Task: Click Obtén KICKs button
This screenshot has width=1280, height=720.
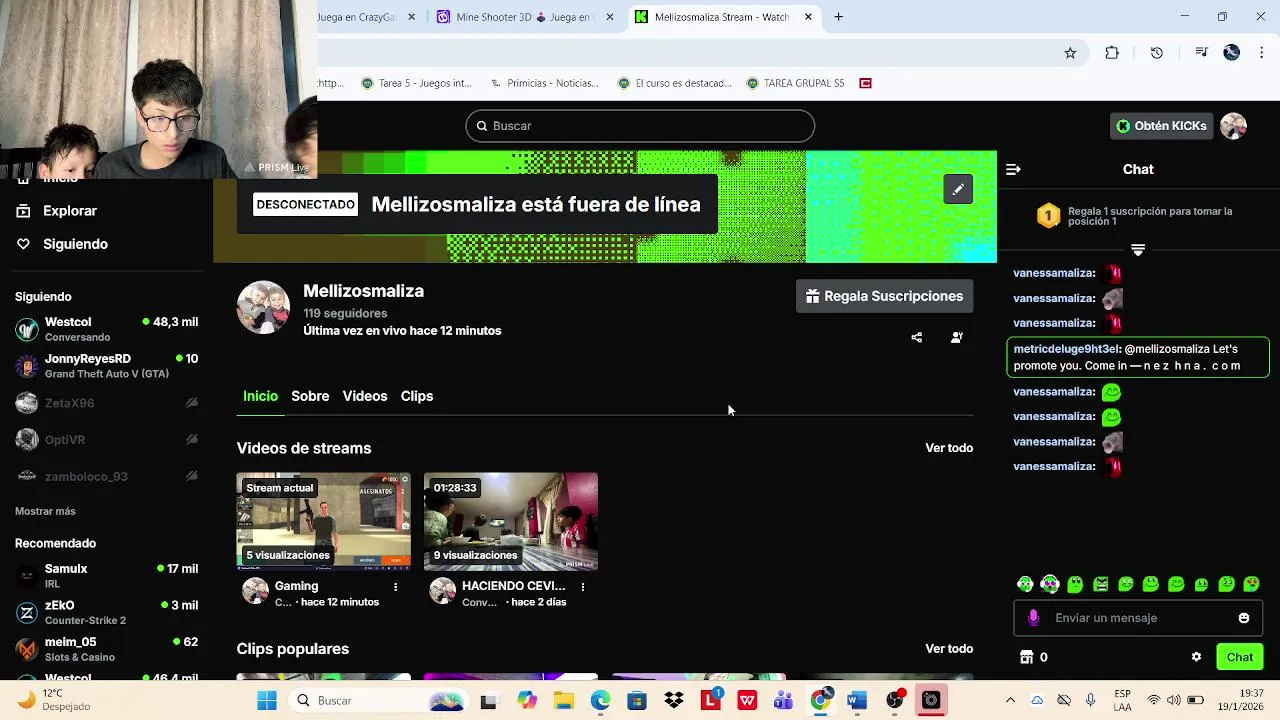Action: point(1161,126)
